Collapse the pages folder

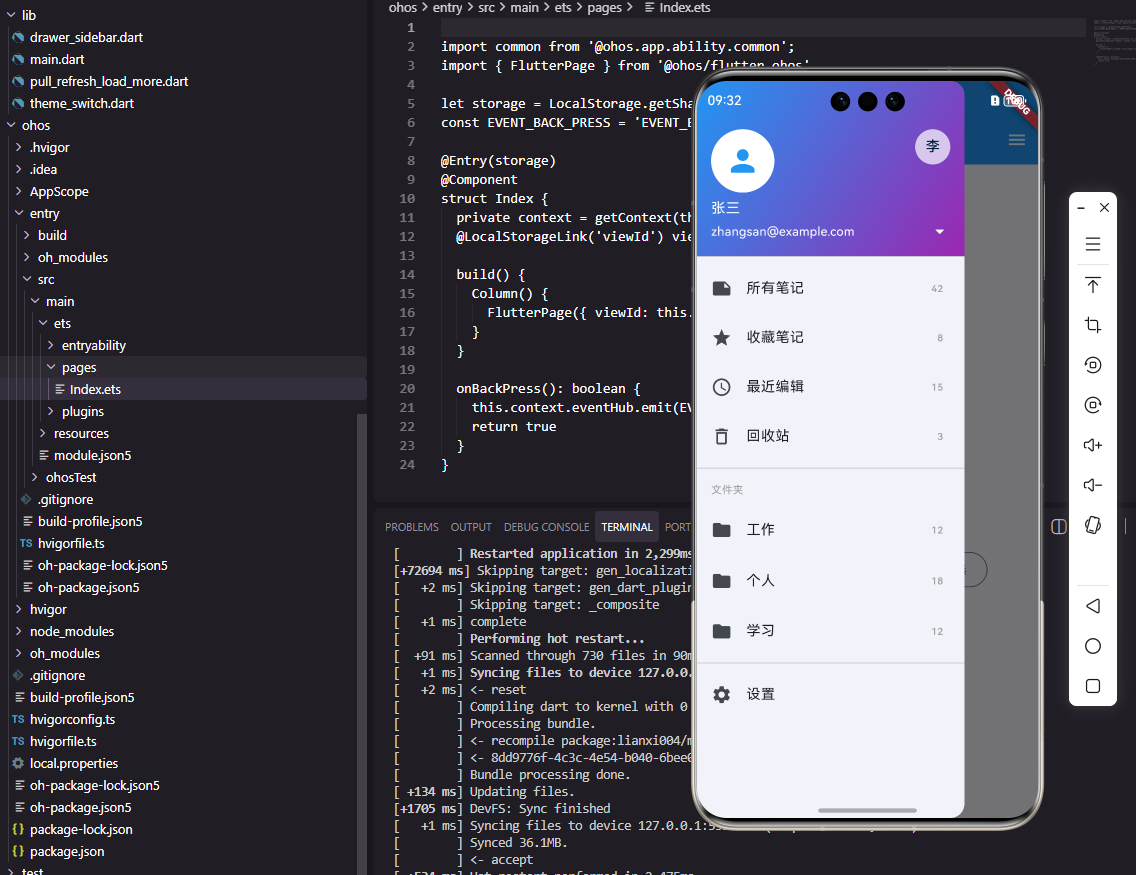click(x=51, y=367)
